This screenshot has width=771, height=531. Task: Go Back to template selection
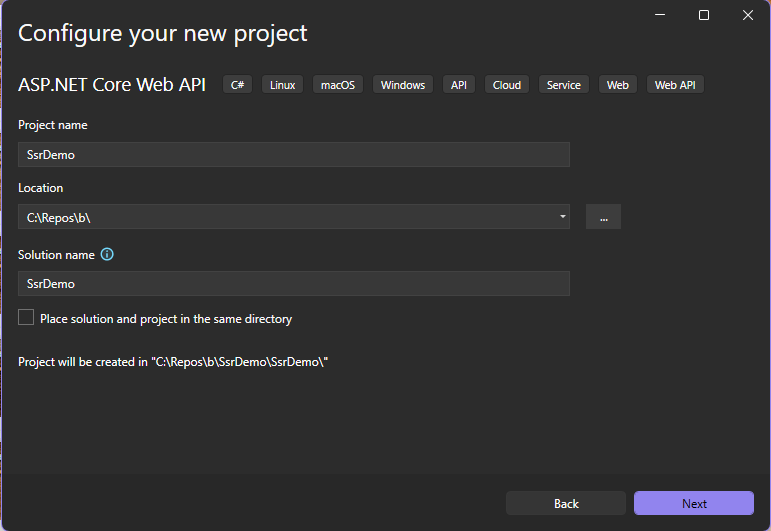[x=566, y=503]
